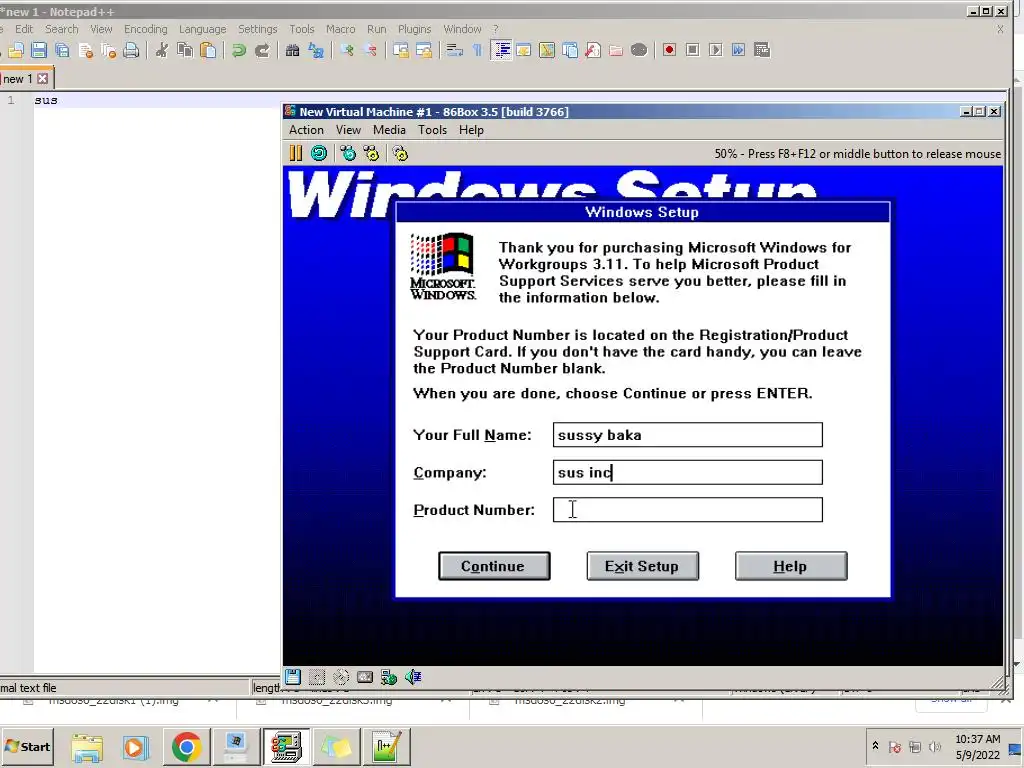The image size is (1024, 768).
Task: Click the Product Number input field
Action: 688,510
